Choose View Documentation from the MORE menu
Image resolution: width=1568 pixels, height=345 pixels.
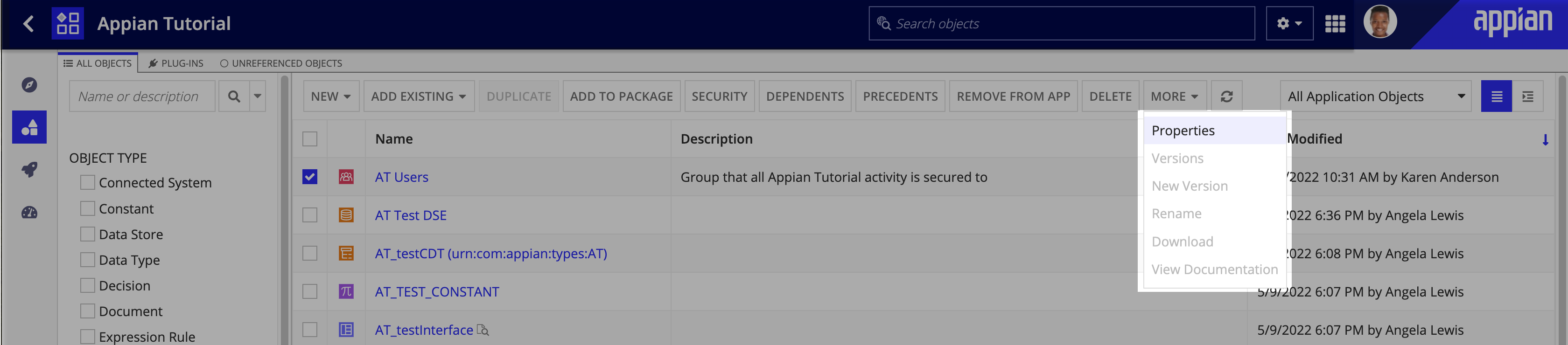click(x=1214, y=269)
